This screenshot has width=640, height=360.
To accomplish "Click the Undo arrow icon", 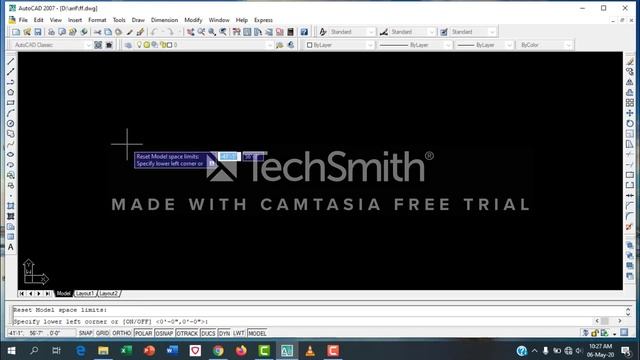I will (154, 32).
